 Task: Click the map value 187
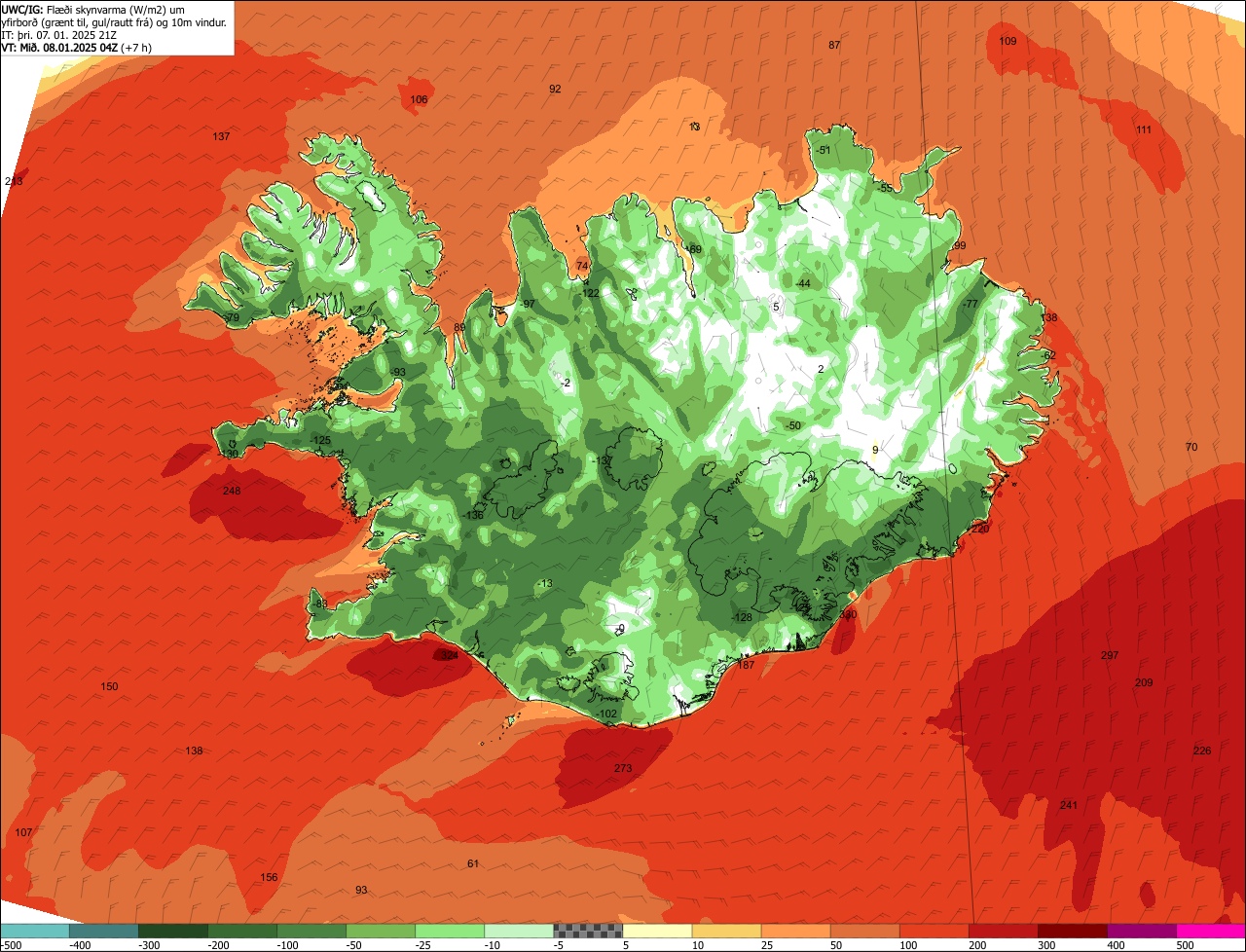(747, 665)
